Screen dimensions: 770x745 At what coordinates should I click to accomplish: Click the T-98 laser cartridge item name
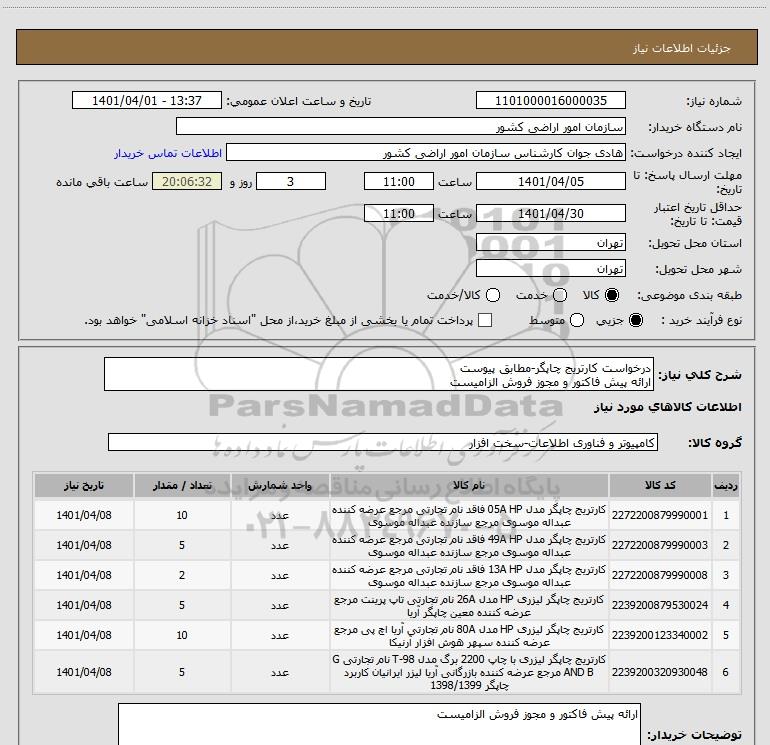click(x=469, y=672)
